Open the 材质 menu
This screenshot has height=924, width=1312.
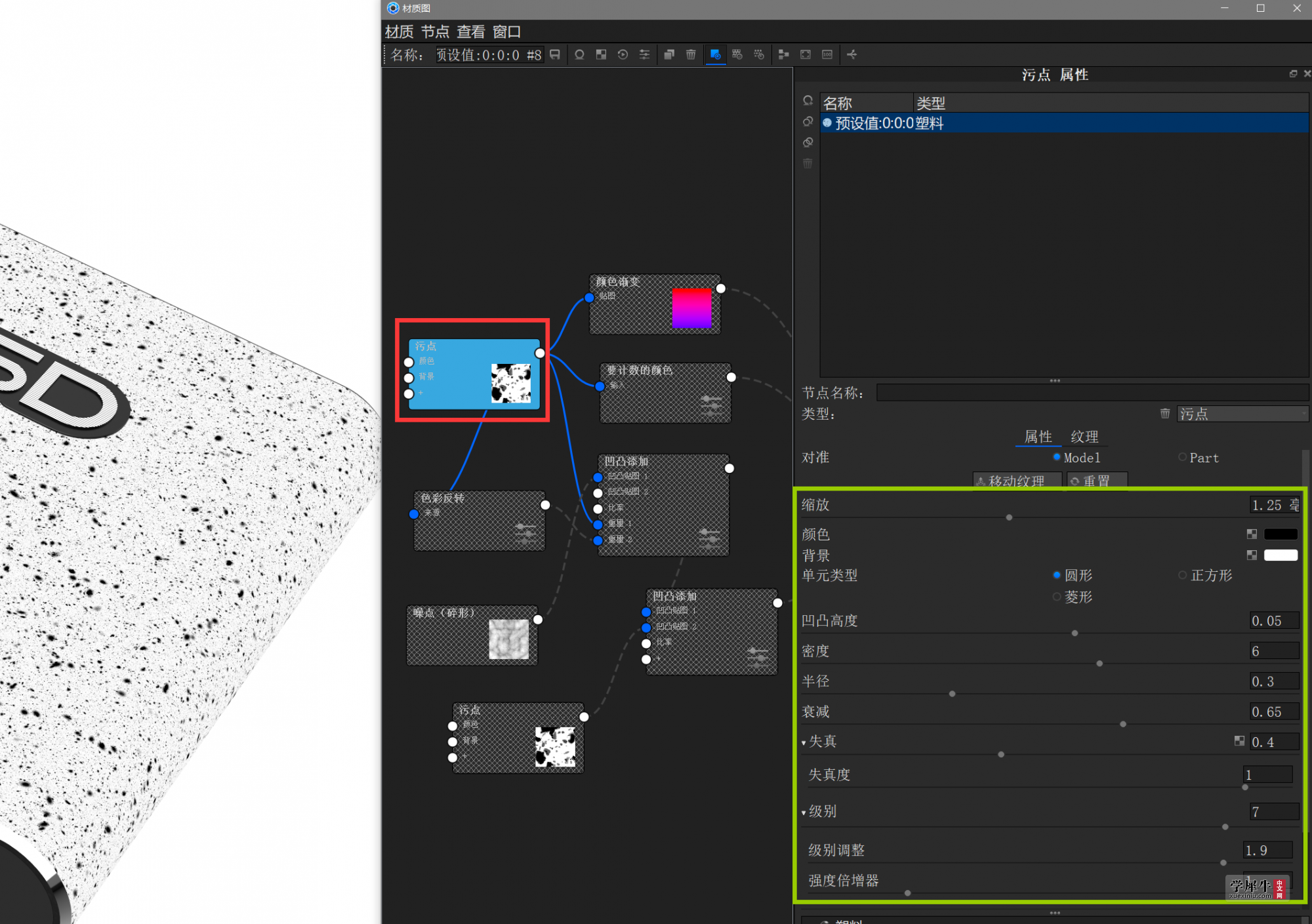coord(400,31)
